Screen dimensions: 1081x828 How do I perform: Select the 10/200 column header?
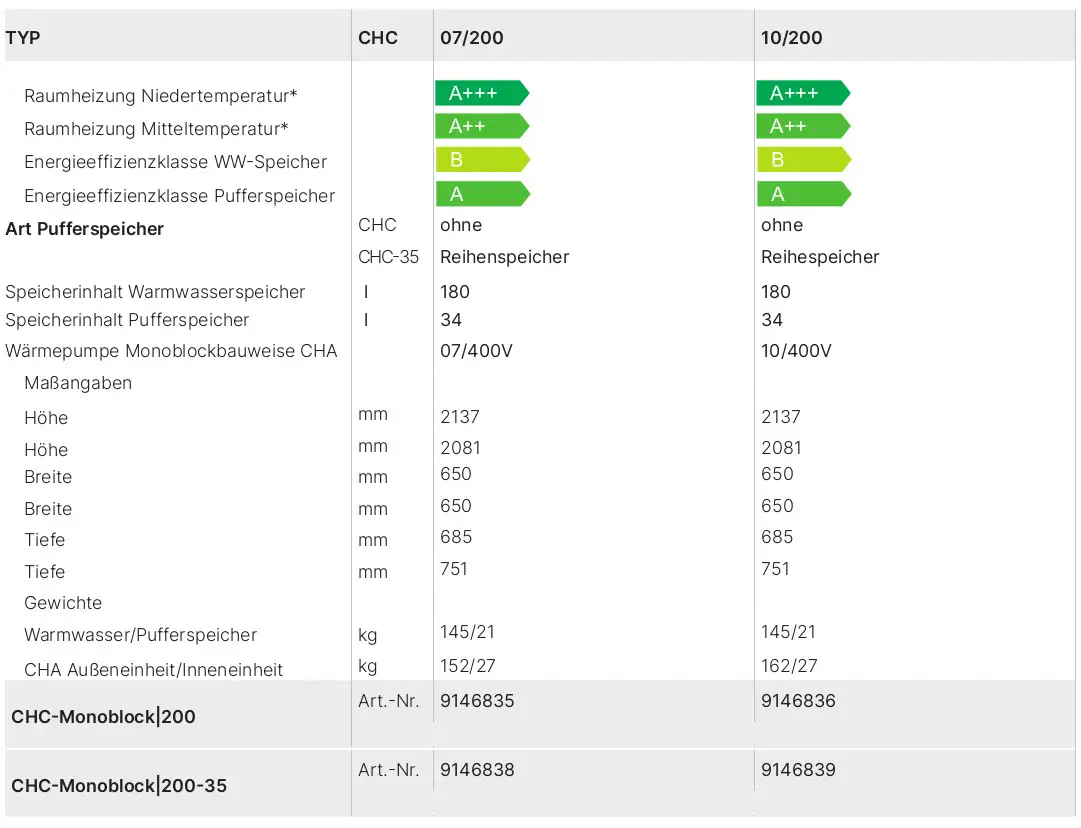tap(791, 37)
